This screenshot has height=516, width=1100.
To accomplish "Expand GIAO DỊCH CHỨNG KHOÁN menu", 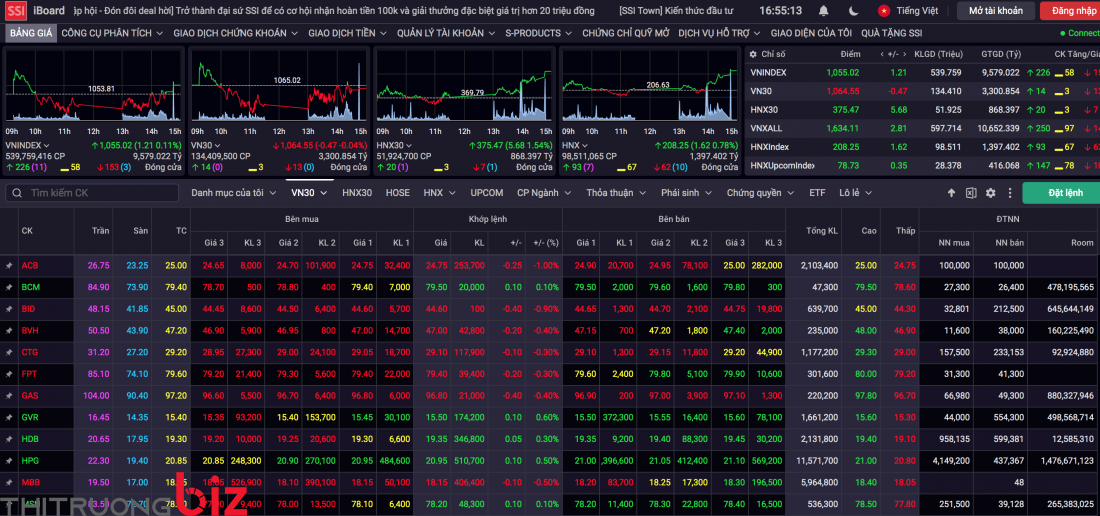I will point(236,33).
